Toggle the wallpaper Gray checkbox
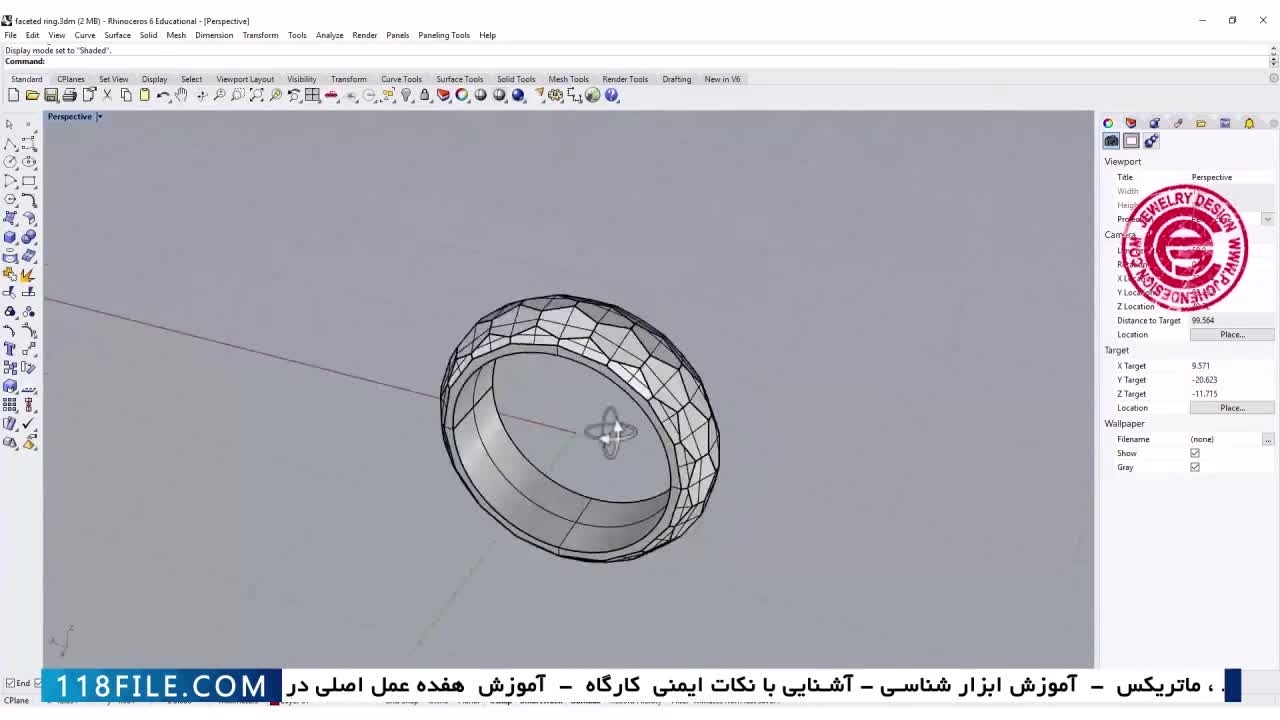1280x720 pixels. (x=1194, y=467)
